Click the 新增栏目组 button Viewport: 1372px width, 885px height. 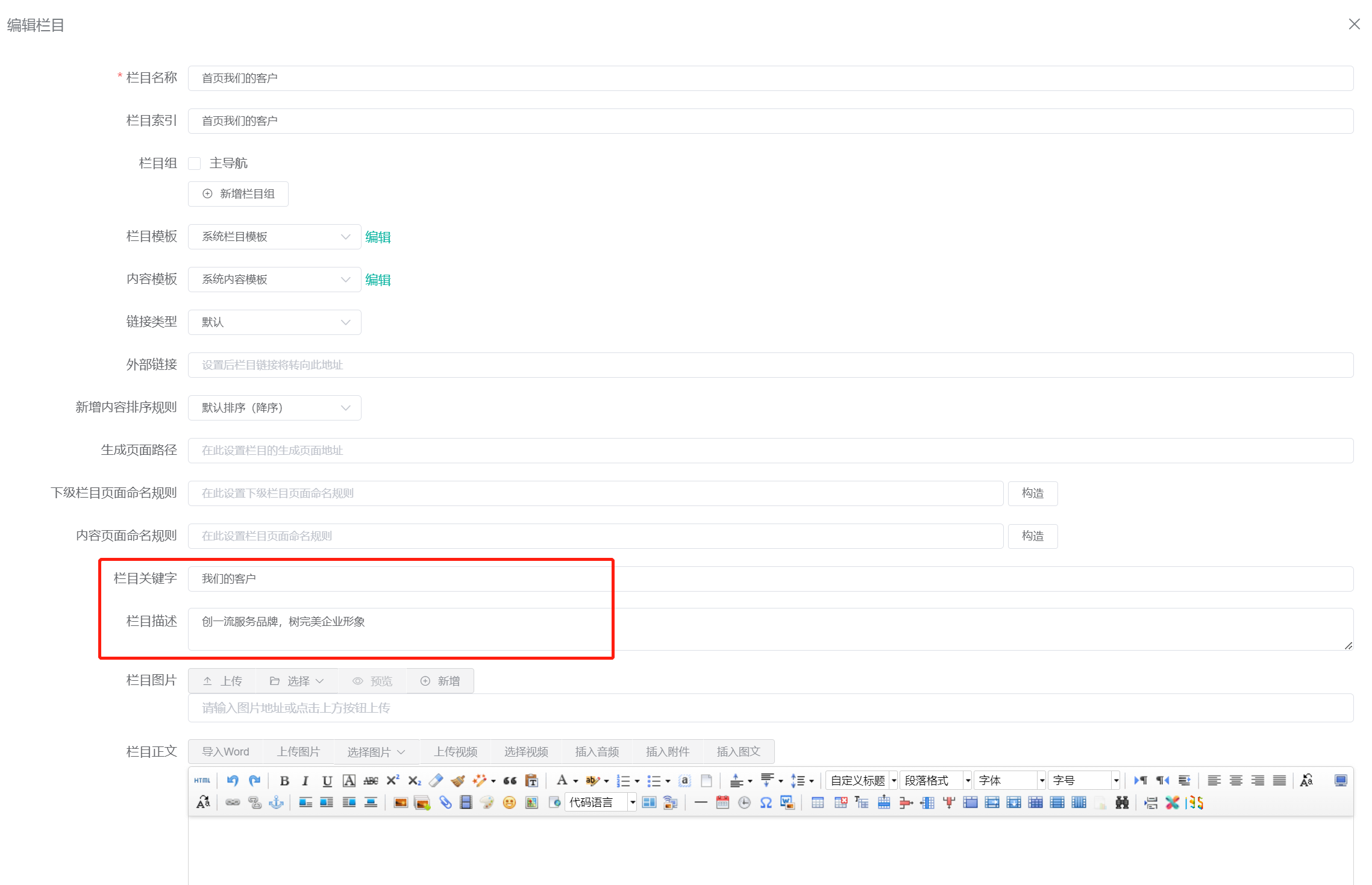pyautogui.click(x=238, y=194)
